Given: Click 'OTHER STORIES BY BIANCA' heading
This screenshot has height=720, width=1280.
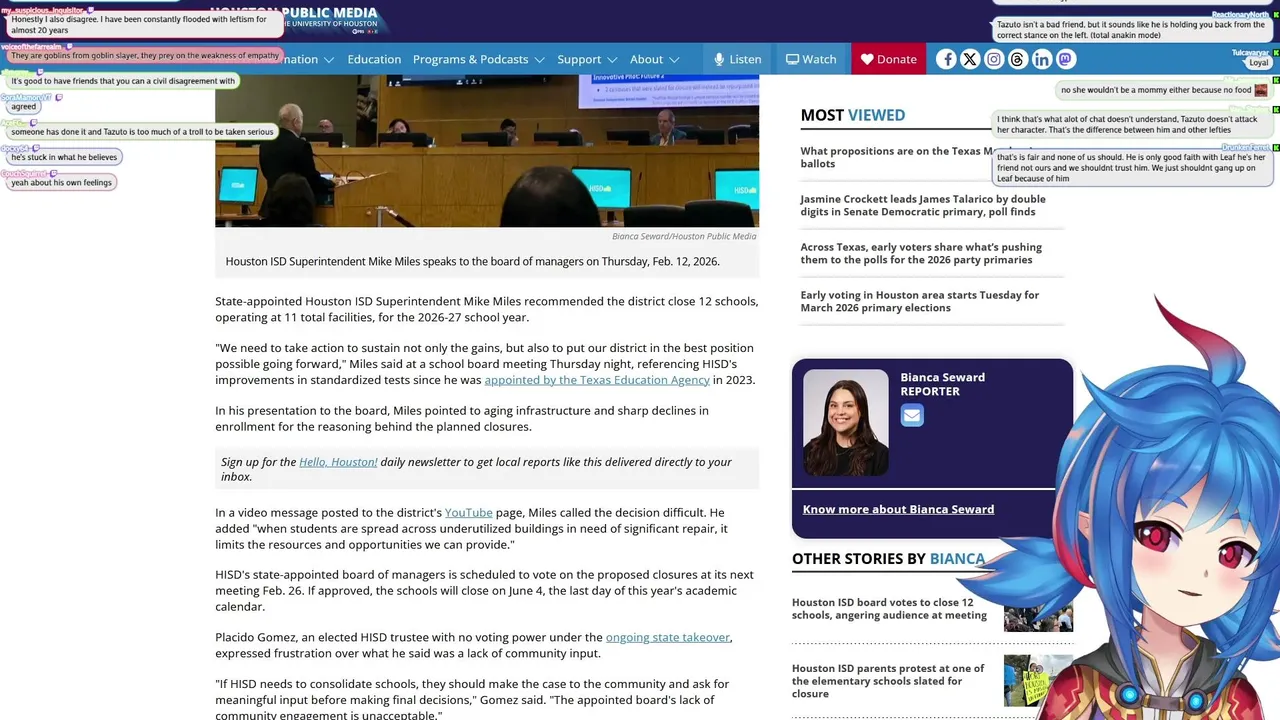Looking at the screenshot, I should 888,559.
